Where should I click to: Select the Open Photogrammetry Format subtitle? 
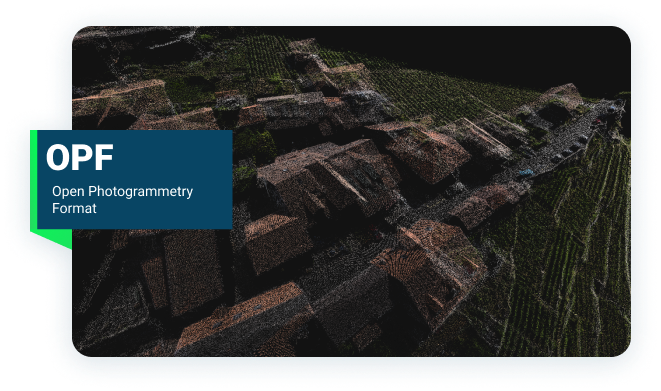122,200
